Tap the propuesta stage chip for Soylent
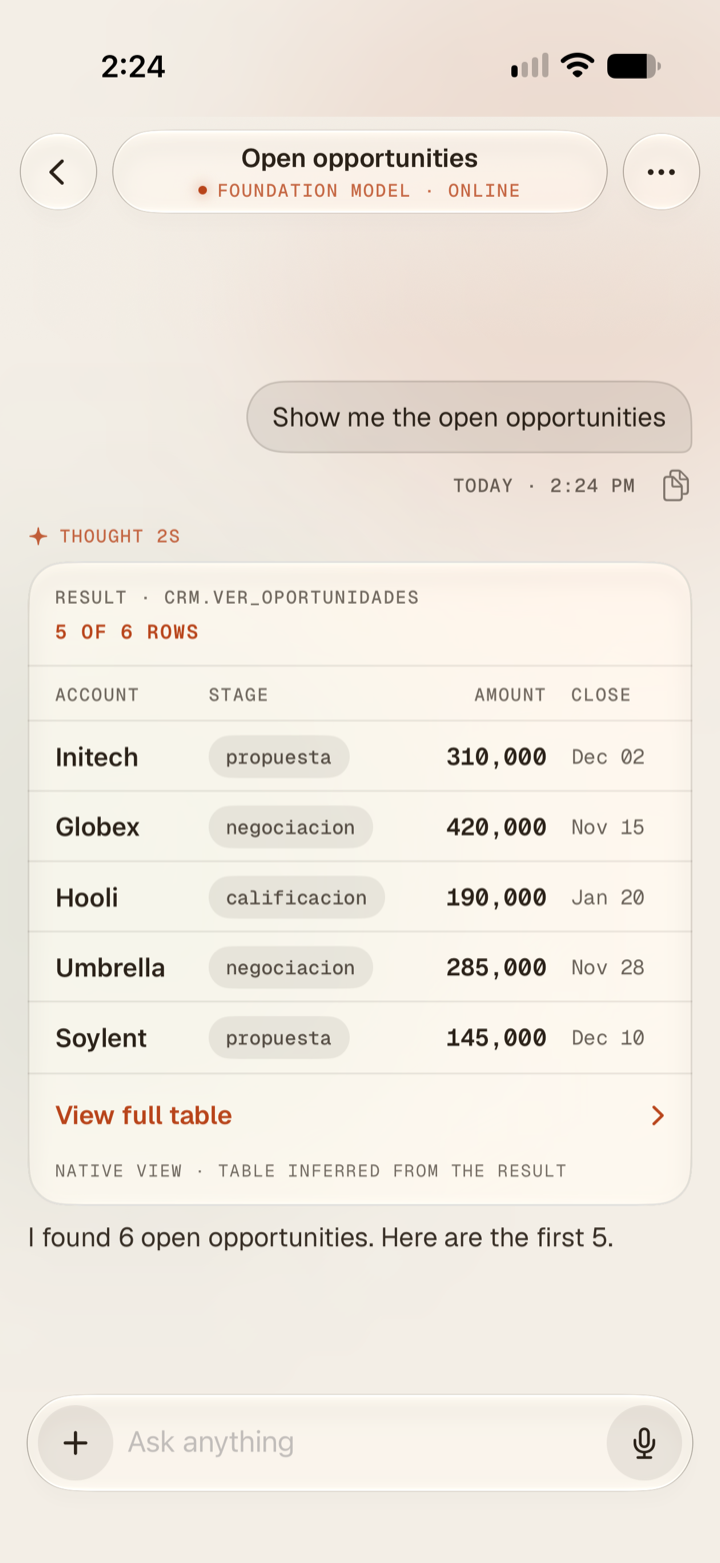Viewport: 720px width, 1563px height. click(279, 1038)
